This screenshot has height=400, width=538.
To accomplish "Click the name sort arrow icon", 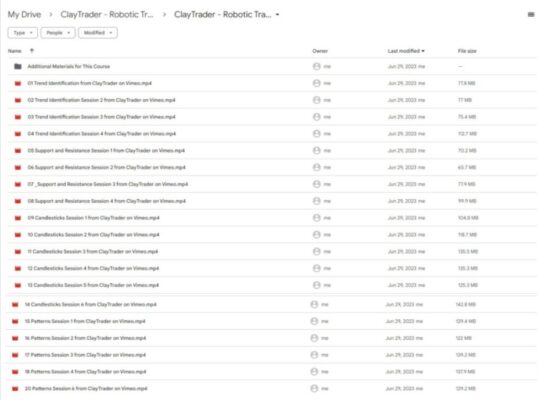I will 32,51.
